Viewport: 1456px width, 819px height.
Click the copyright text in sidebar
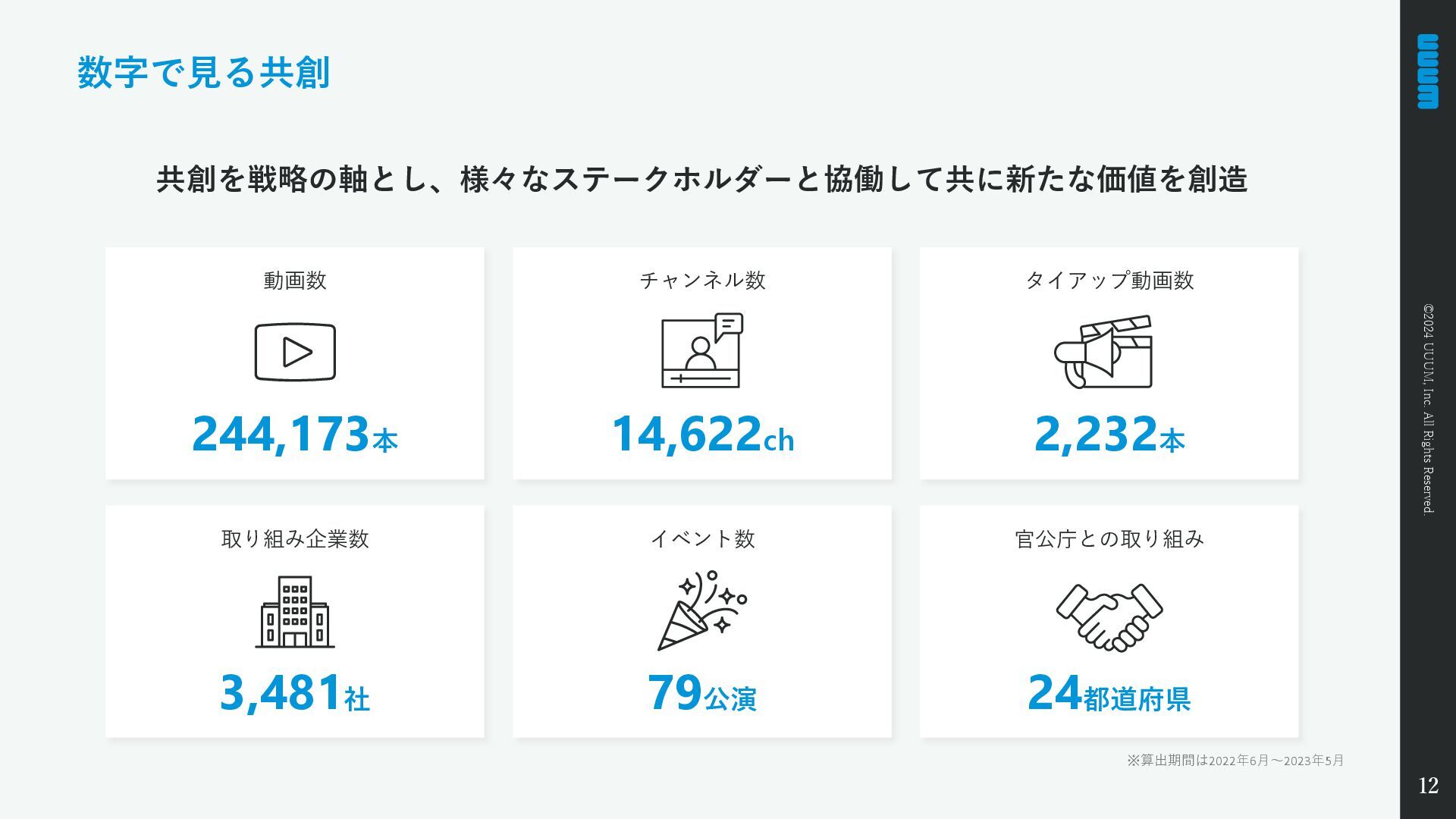[x=1428, y=409]
